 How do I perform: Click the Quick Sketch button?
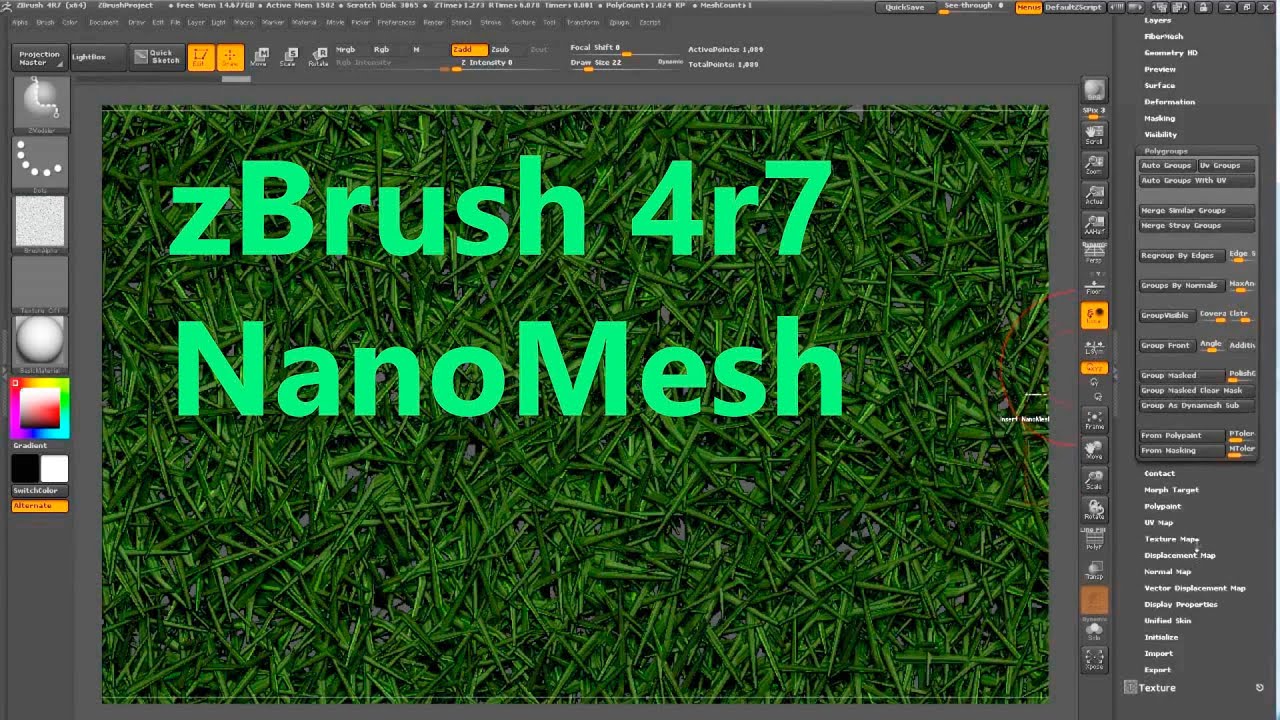tap(157, 57)
